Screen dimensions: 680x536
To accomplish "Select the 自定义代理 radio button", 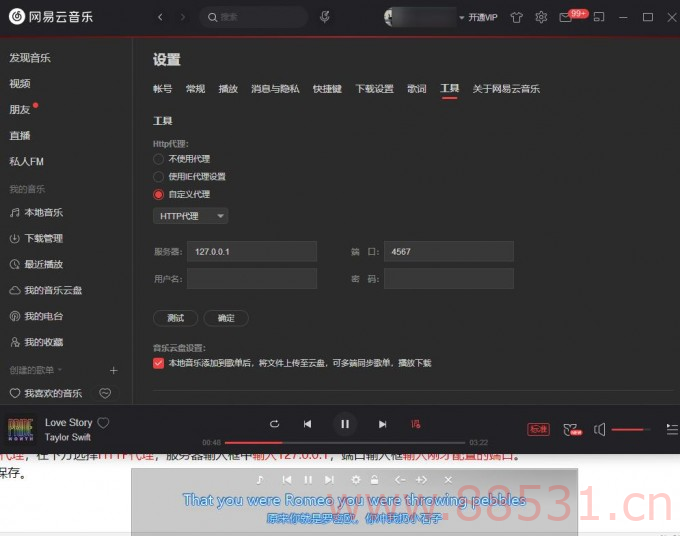I will pyautogui.click(x=158, y=194).
